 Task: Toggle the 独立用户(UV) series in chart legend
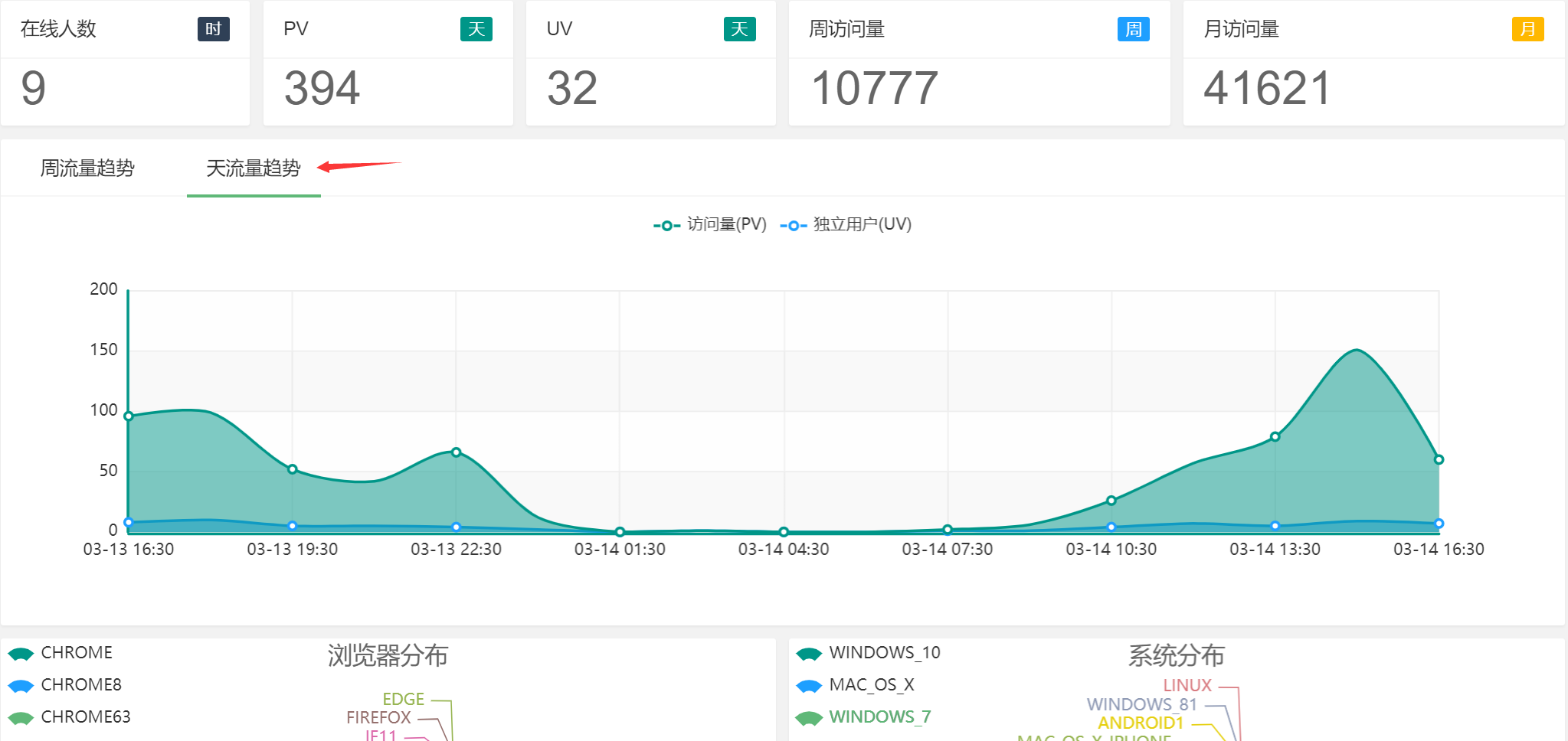846,224
